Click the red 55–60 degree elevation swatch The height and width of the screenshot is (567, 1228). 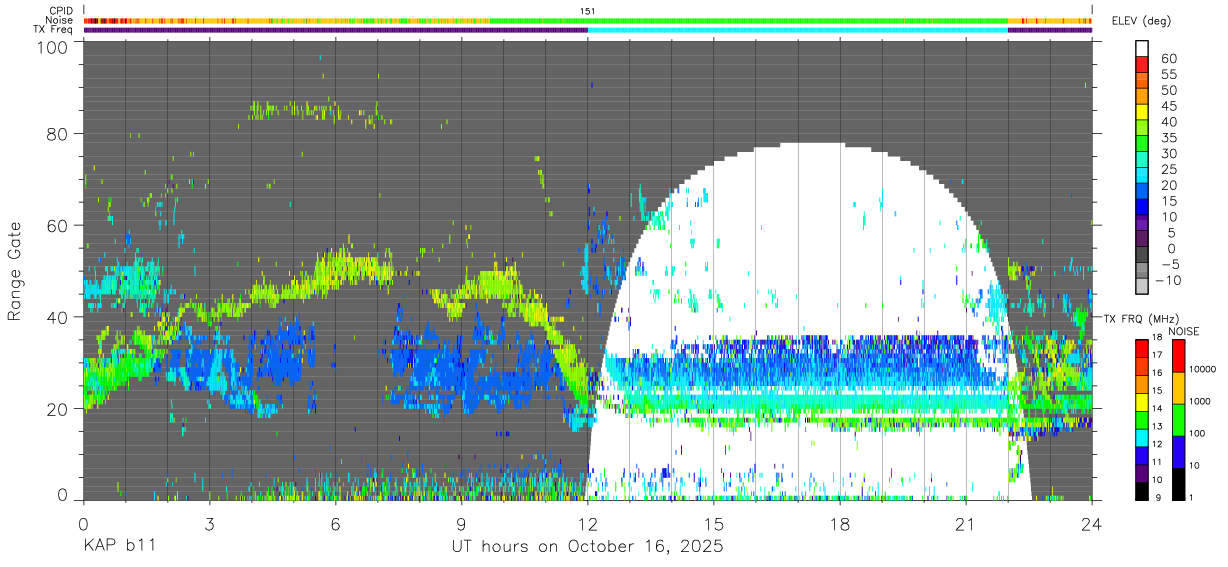(1142, 64)
